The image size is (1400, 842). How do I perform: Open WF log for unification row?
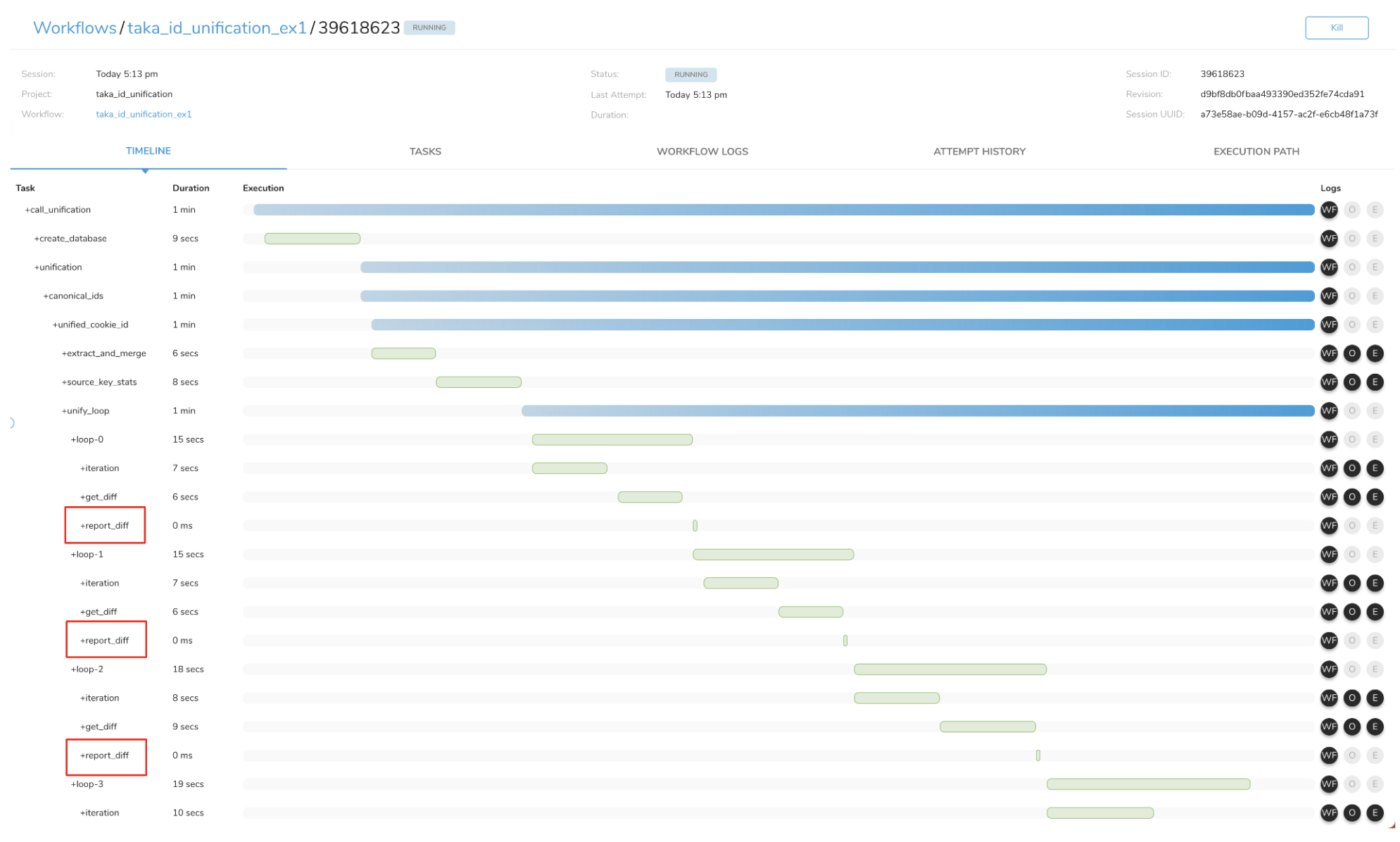(1328, 268)
